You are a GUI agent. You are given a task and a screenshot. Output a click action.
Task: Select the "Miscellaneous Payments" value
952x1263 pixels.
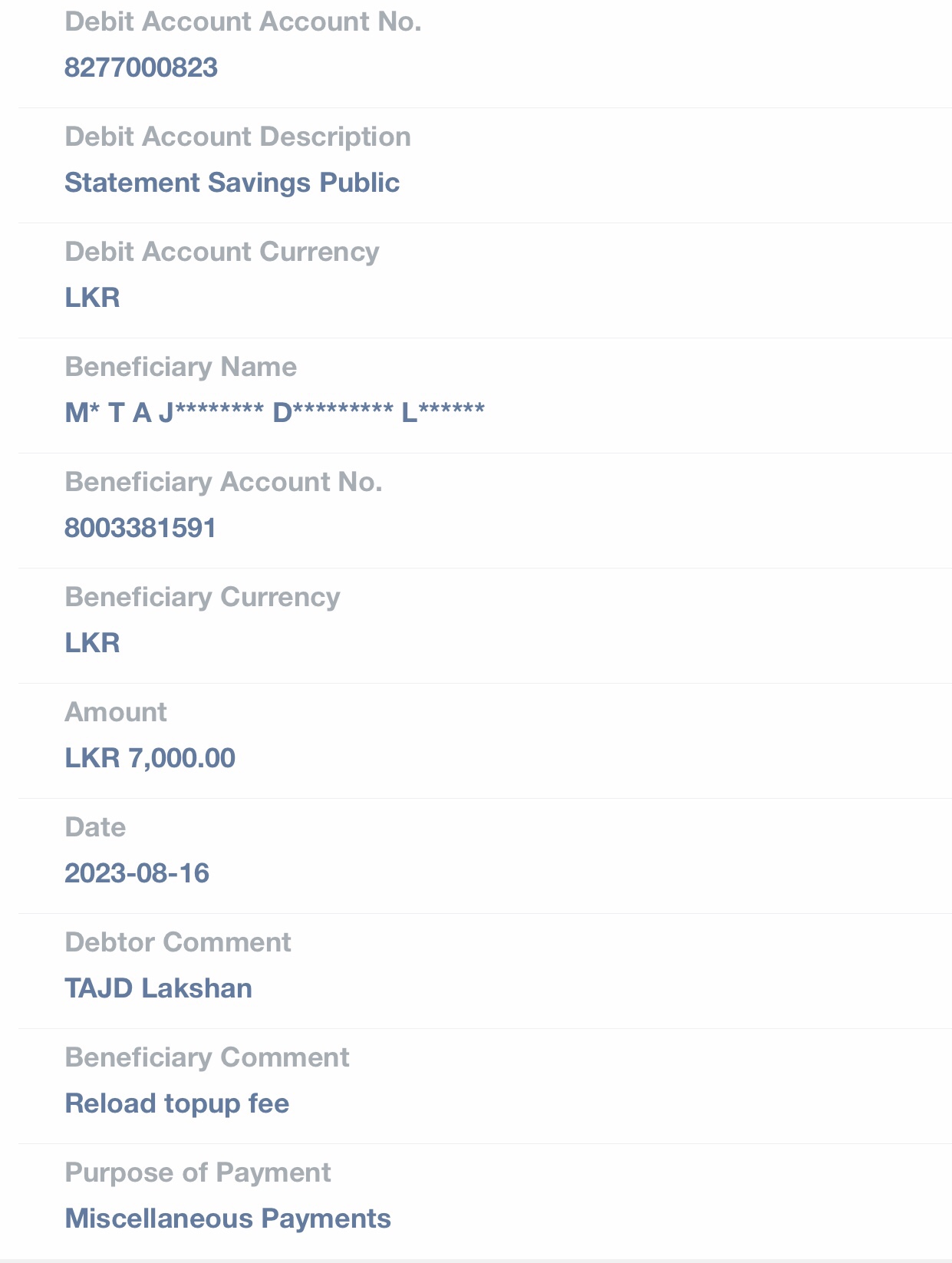228,1218
